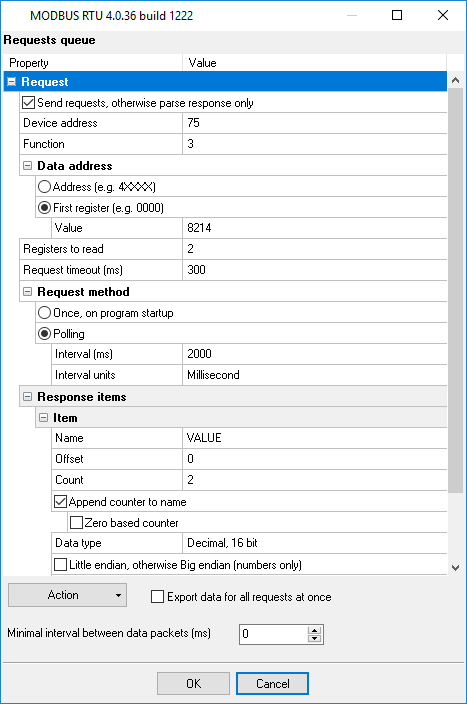Click the Cancel button

pyautogui.click(x=273, y=683)
